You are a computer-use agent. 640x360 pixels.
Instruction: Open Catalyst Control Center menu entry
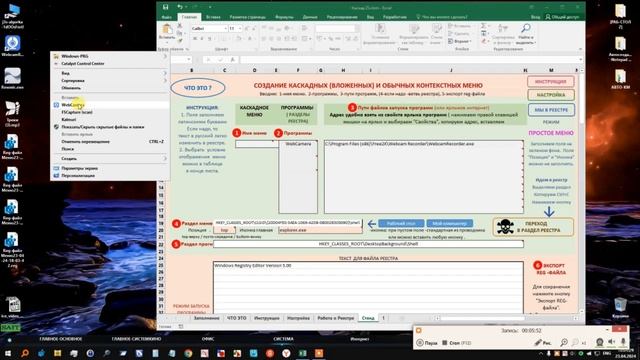[x=110, y=63]
